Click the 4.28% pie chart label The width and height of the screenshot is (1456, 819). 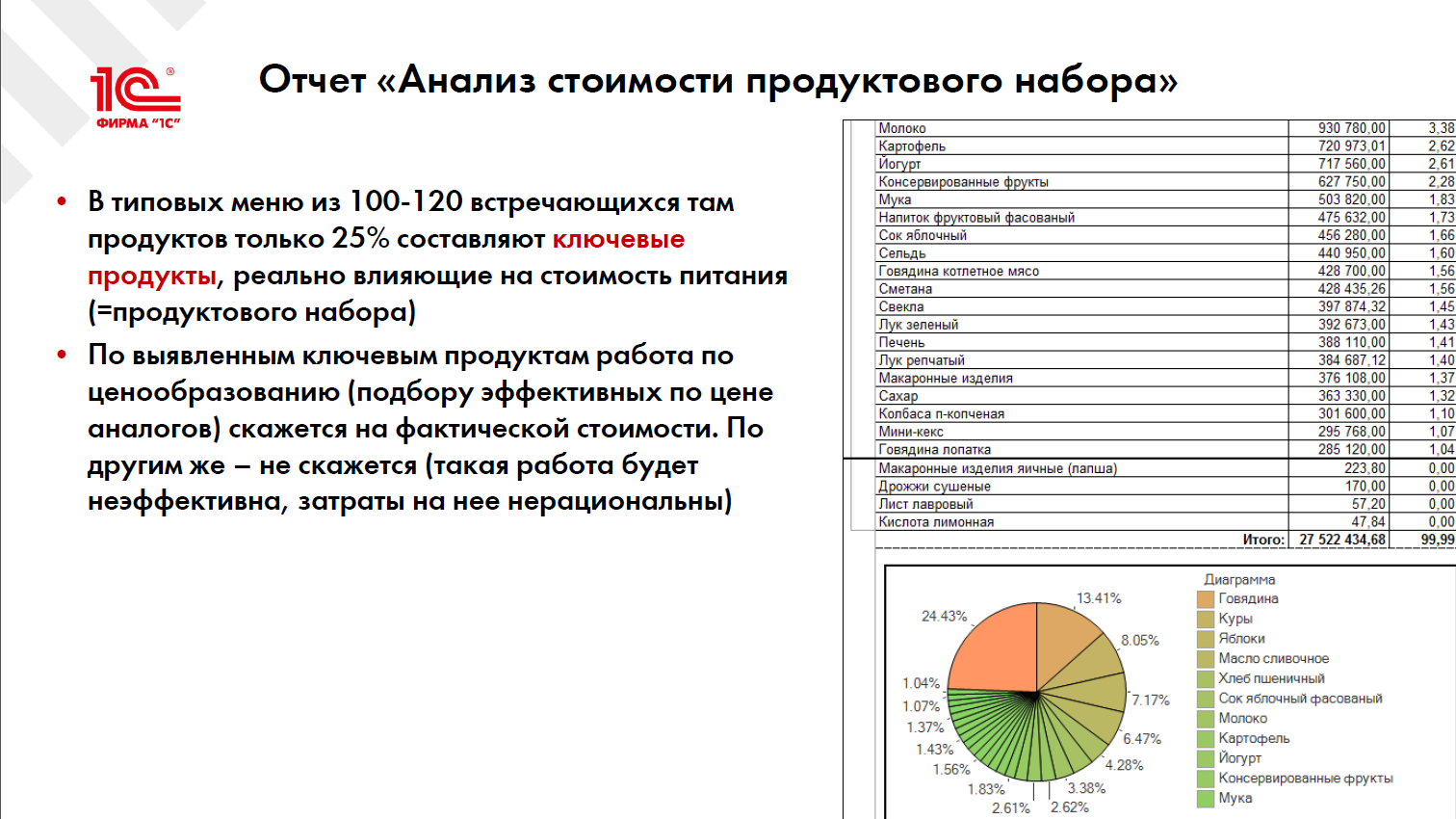pos(1124,766)
